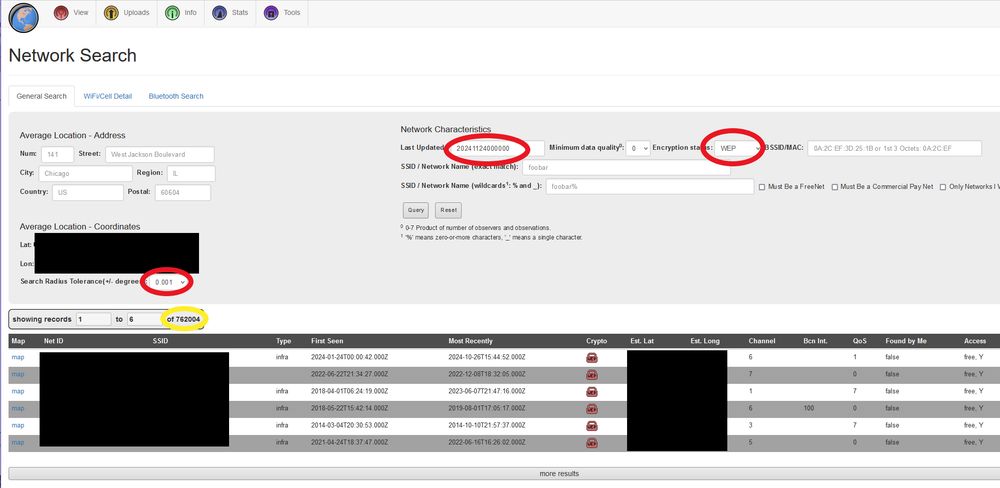The height and width of the screenshot is (488, 1000).
Task: Click the QoS column header
Action: tap(859, 341)
